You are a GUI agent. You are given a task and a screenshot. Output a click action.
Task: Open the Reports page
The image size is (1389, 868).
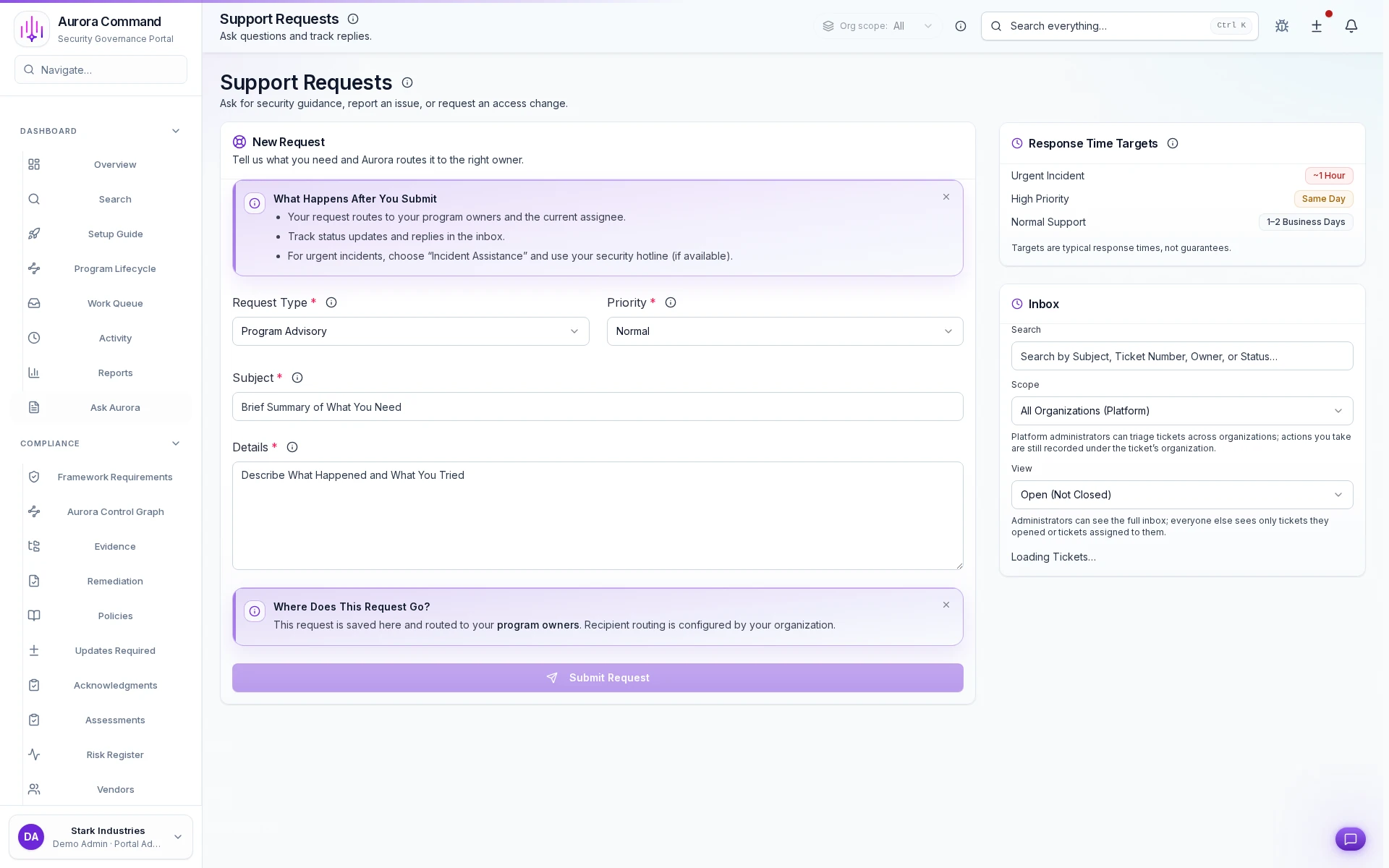tap(115, 373)
